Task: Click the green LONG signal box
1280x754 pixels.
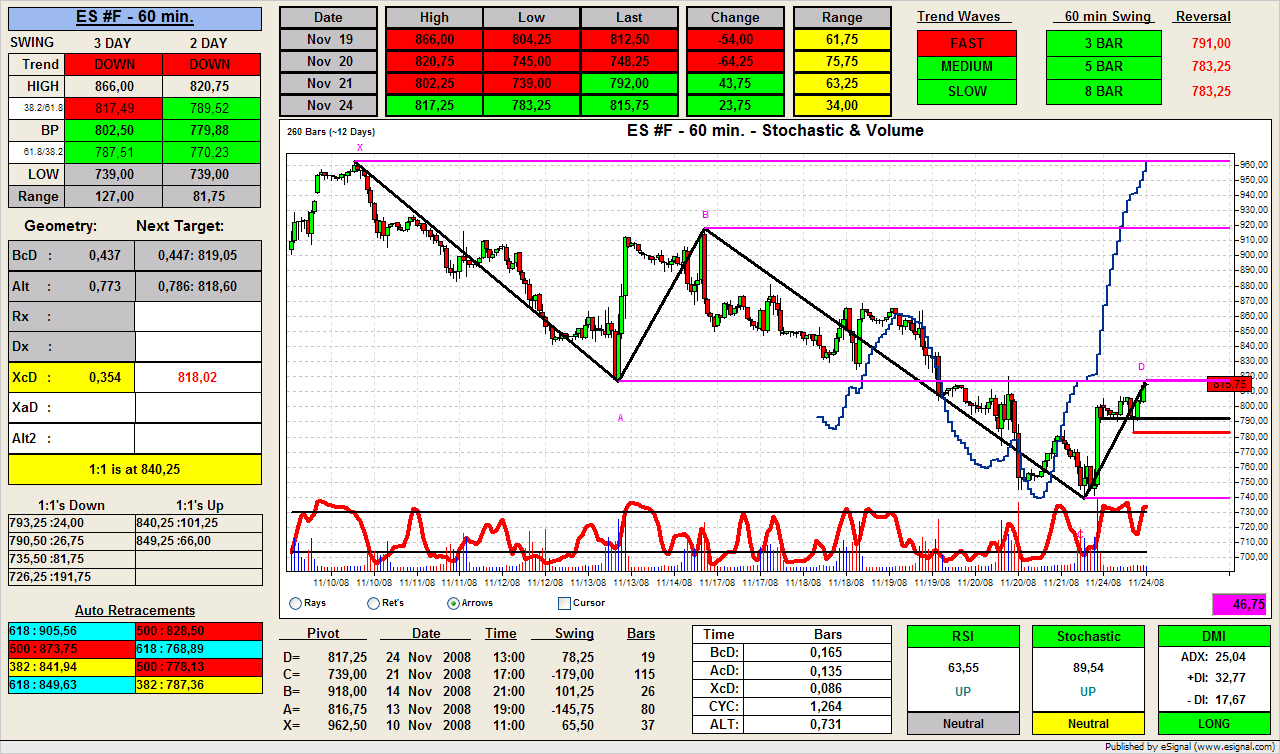Action: click(1214, 723)
